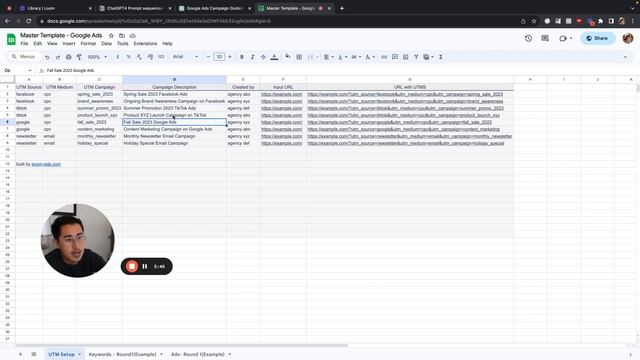Increase font size with plus button
Viewport: 640px width, 360px height.
tap(229, 57)
